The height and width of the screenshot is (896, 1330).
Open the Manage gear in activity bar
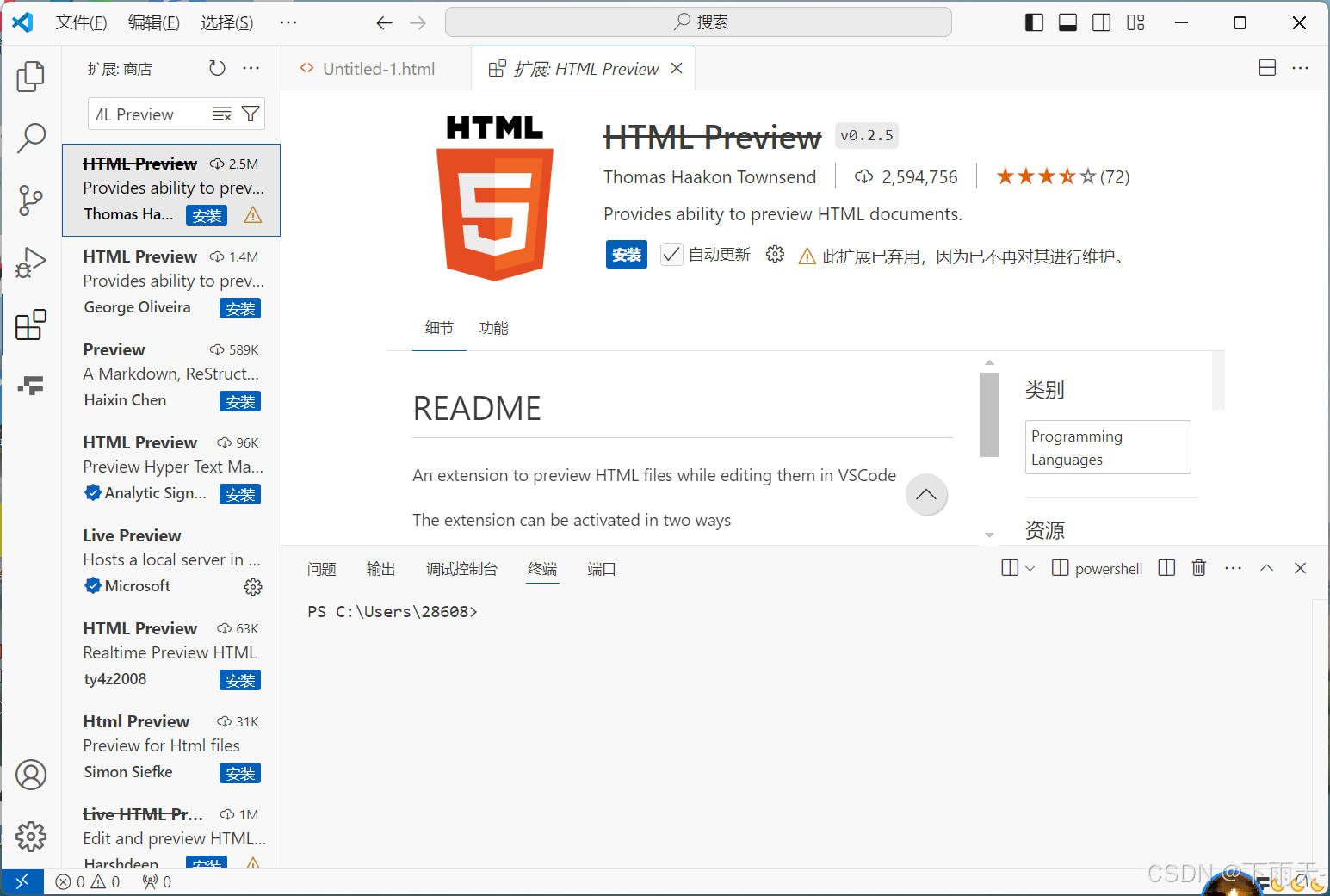tap(31, 837)
